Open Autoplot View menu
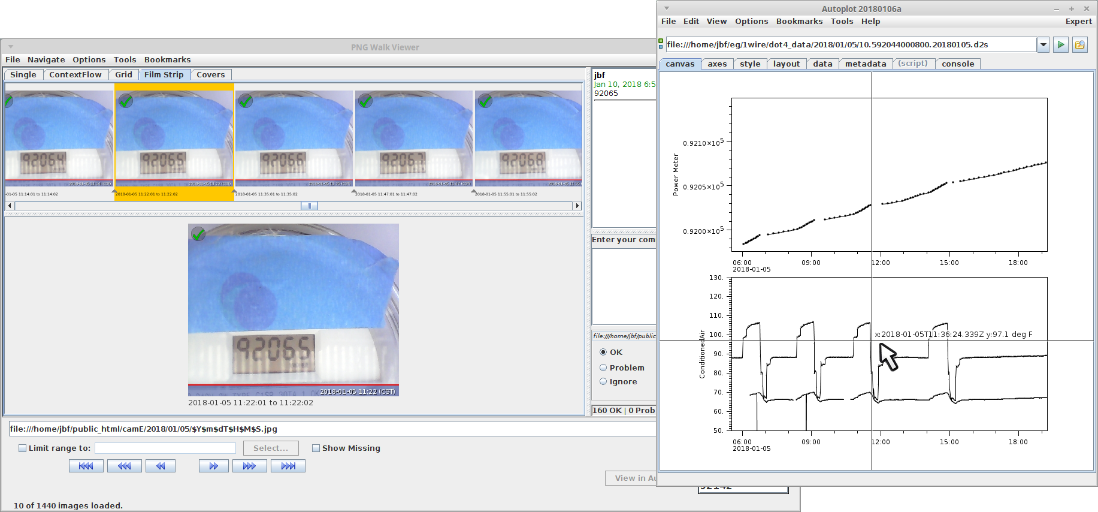 716,22
